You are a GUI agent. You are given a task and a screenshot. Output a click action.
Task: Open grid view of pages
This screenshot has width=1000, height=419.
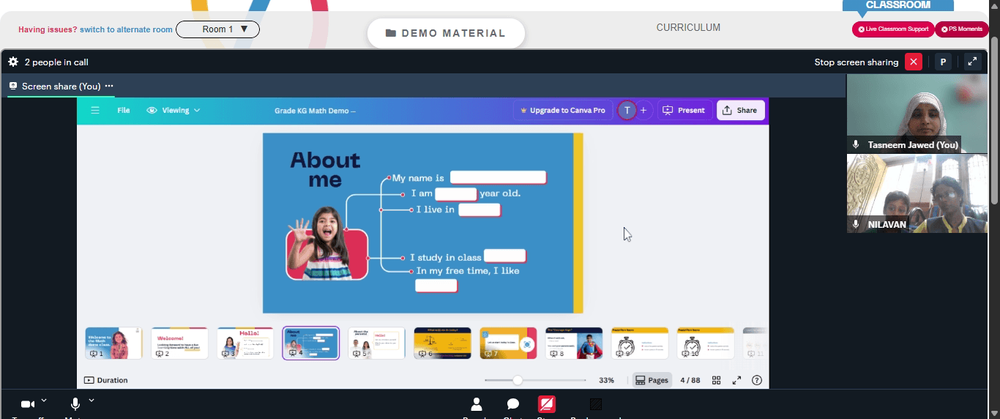pyautogui.click(x=716, y=380)
